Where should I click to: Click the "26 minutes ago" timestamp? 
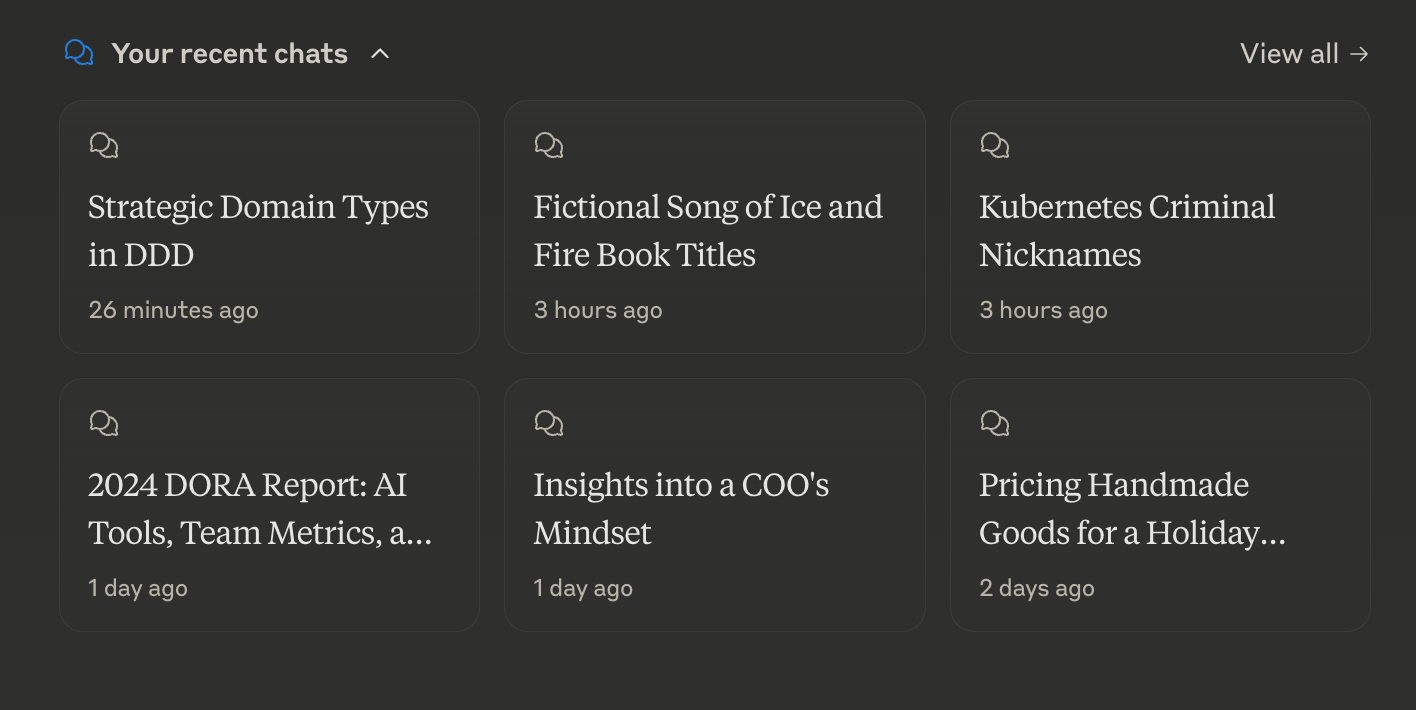click(173, 310)
